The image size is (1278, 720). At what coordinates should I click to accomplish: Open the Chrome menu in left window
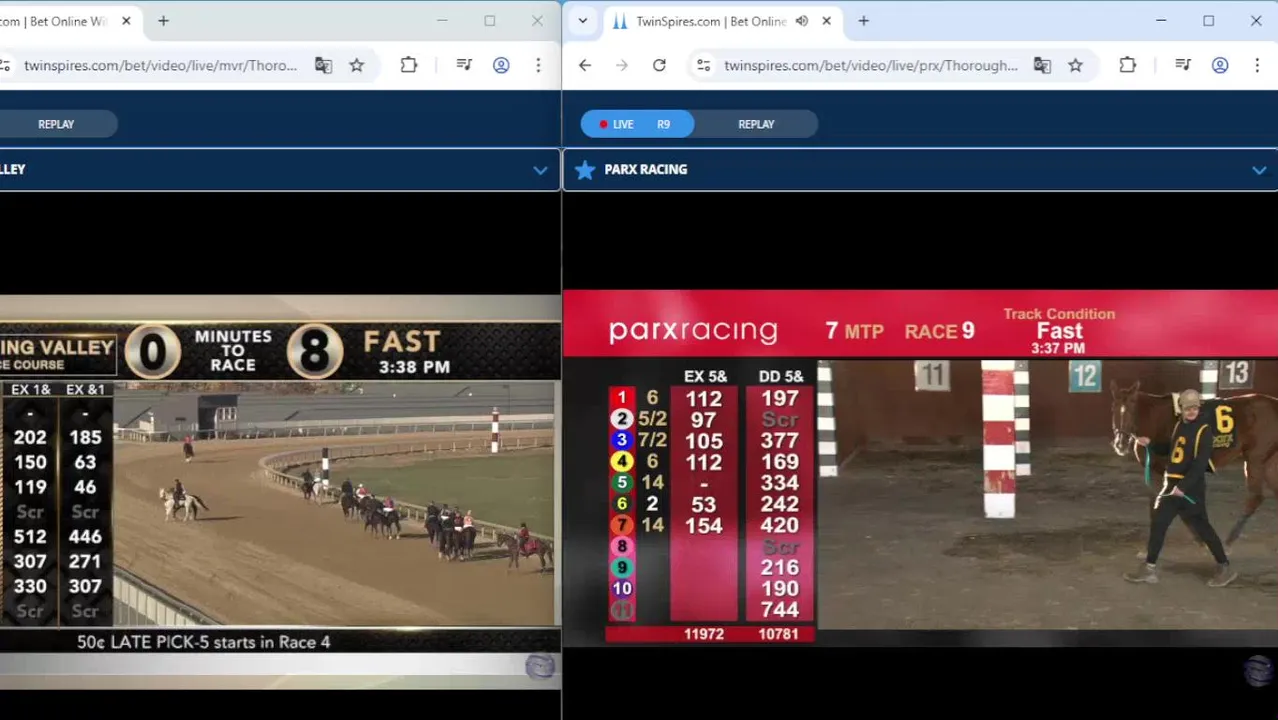538,65
